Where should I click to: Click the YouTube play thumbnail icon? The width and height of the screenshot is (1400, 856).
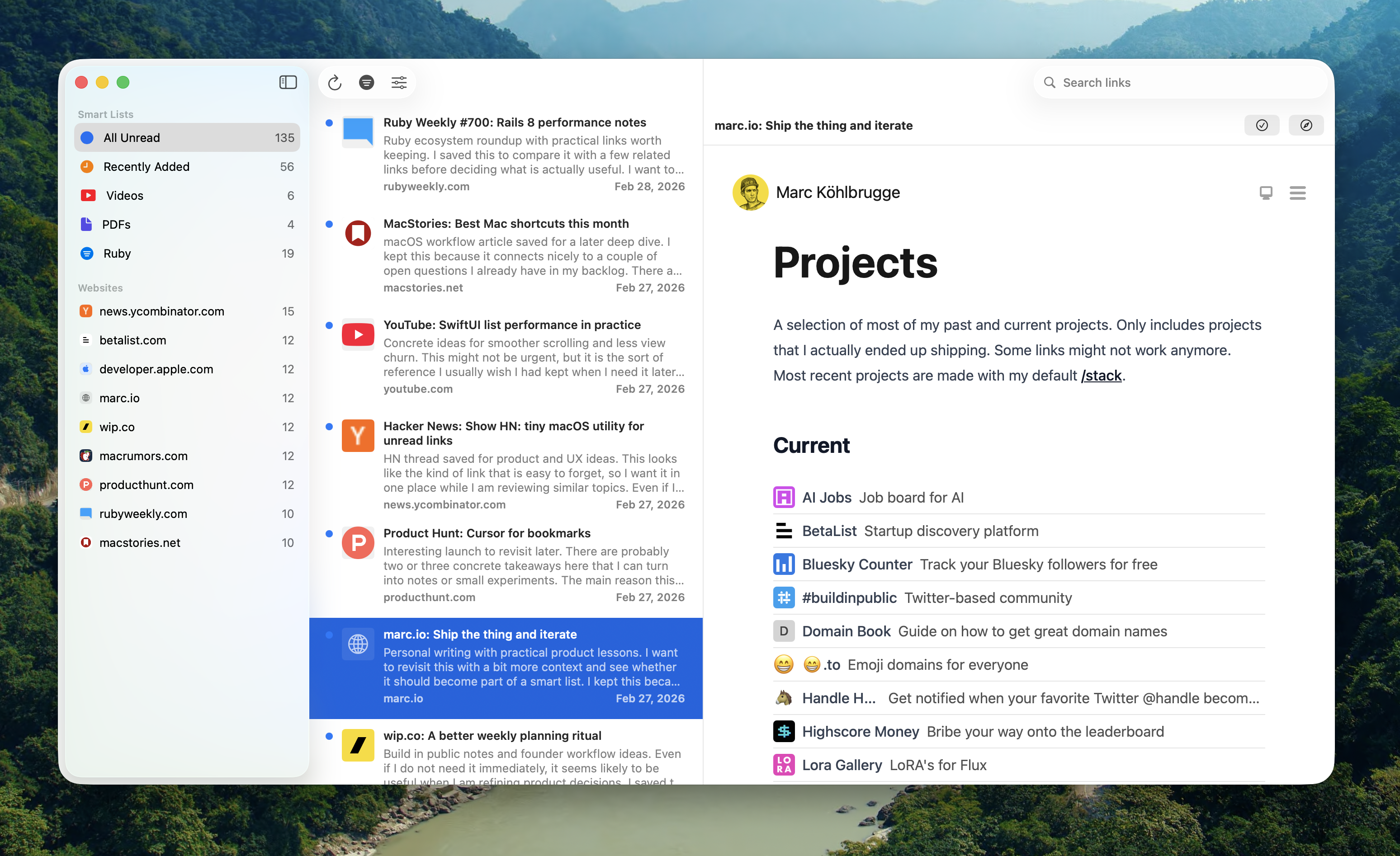[x=358, y=334]
